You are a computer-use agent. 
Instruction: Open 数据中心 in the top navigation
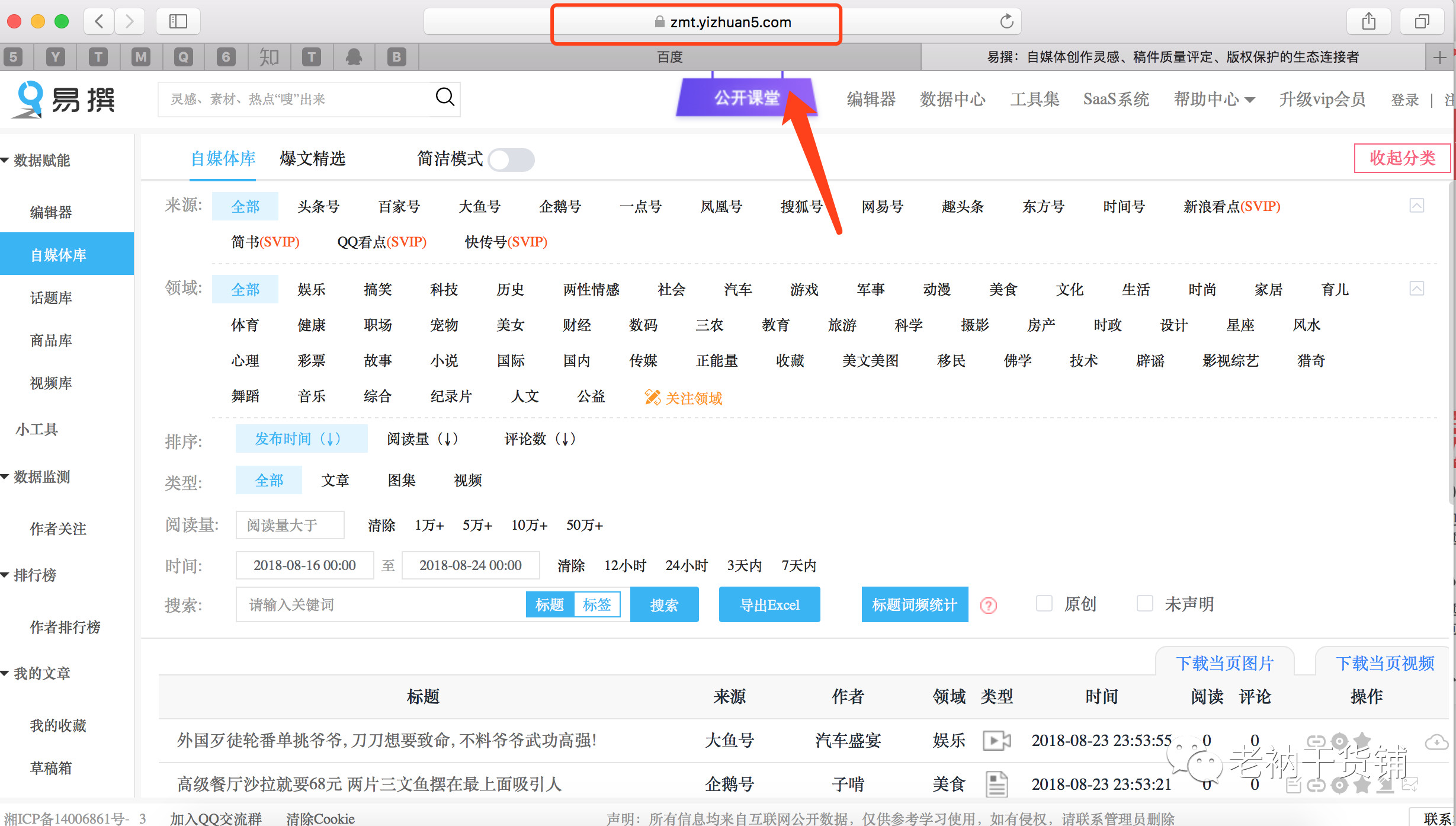(953, 100)
